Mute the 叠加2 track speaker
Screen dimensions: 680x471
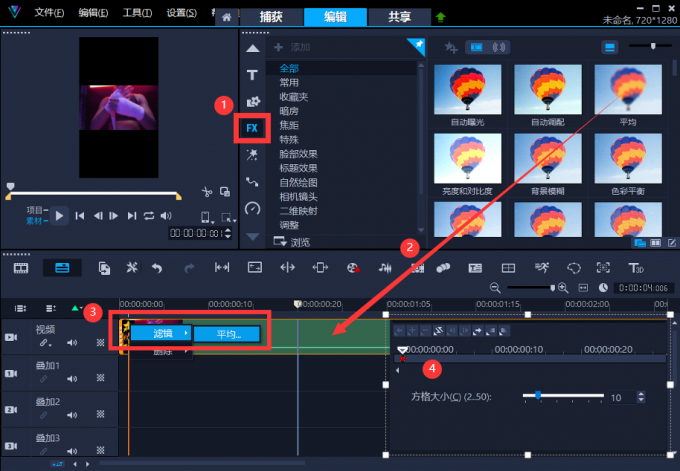coord(72,415)
